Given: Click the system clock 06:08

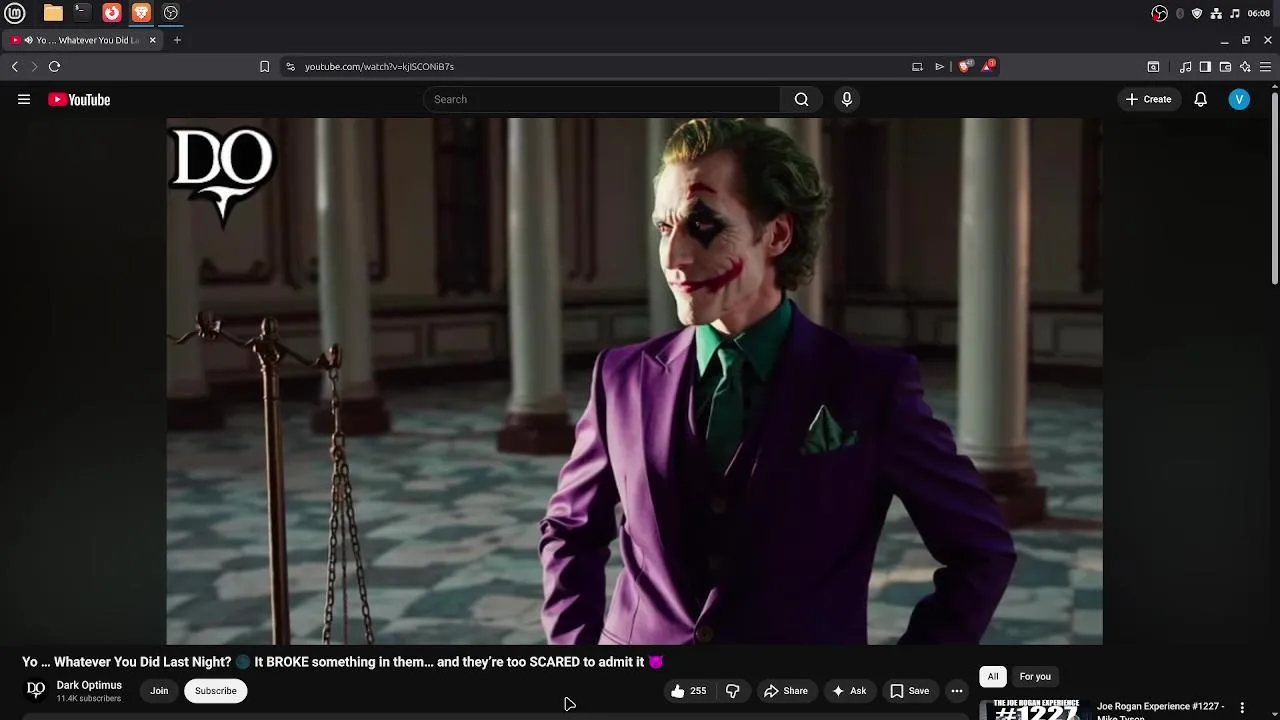Looking at the screenshot, I should pyautogui.click(x=1259, y=13).
